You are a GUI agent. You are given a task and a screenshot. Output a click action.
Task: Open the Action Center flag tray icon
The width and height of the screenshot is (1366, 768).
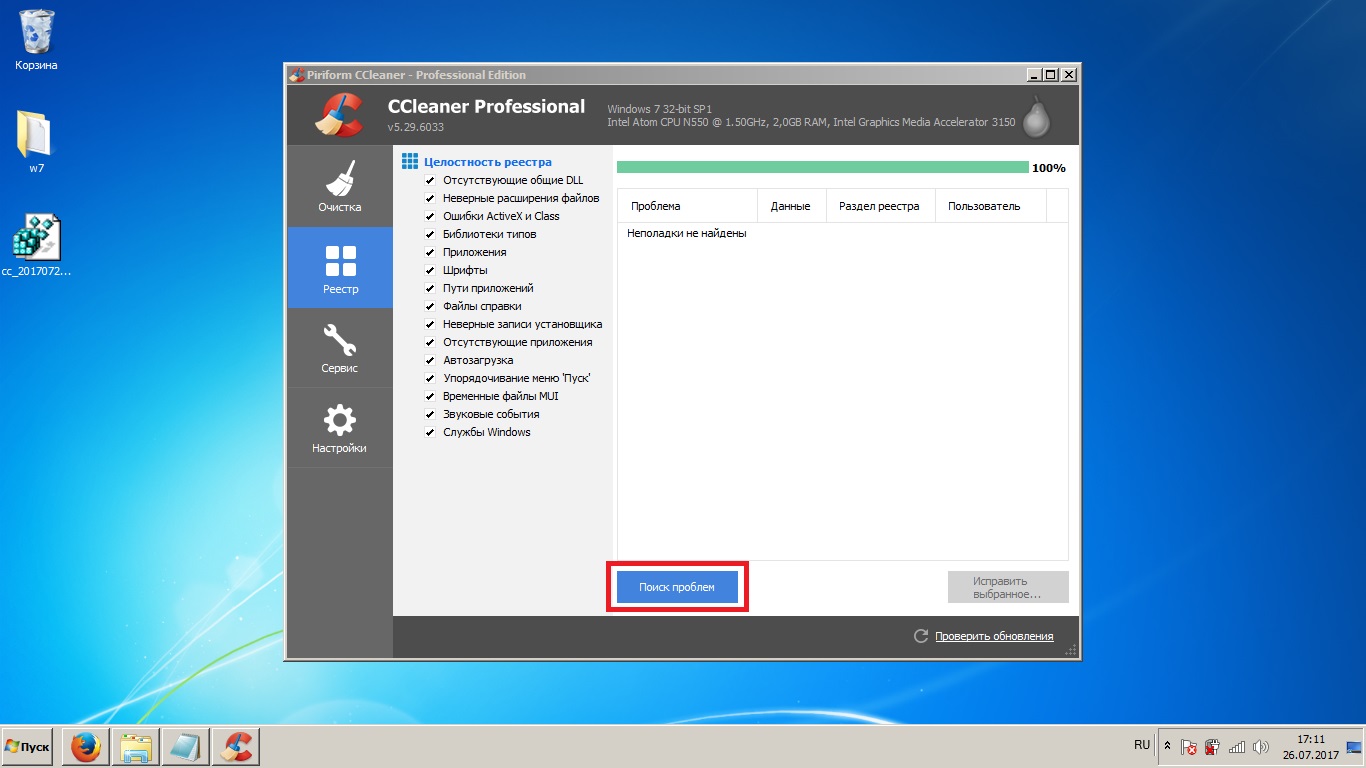(1189, 747)
